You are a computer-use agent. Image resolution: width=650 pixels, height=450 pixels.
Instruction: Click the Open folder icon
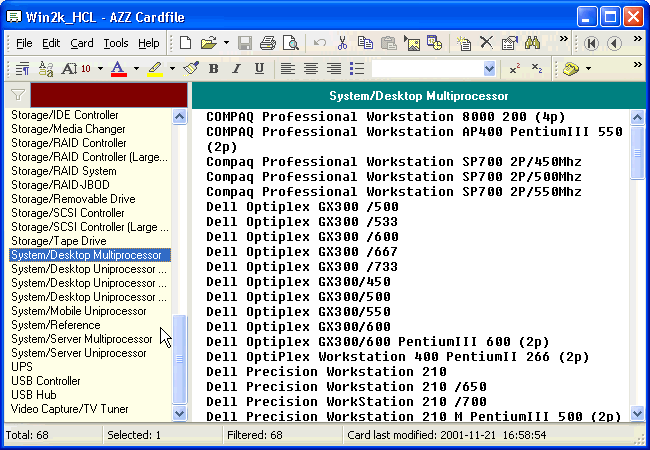[x=209, y=43]
